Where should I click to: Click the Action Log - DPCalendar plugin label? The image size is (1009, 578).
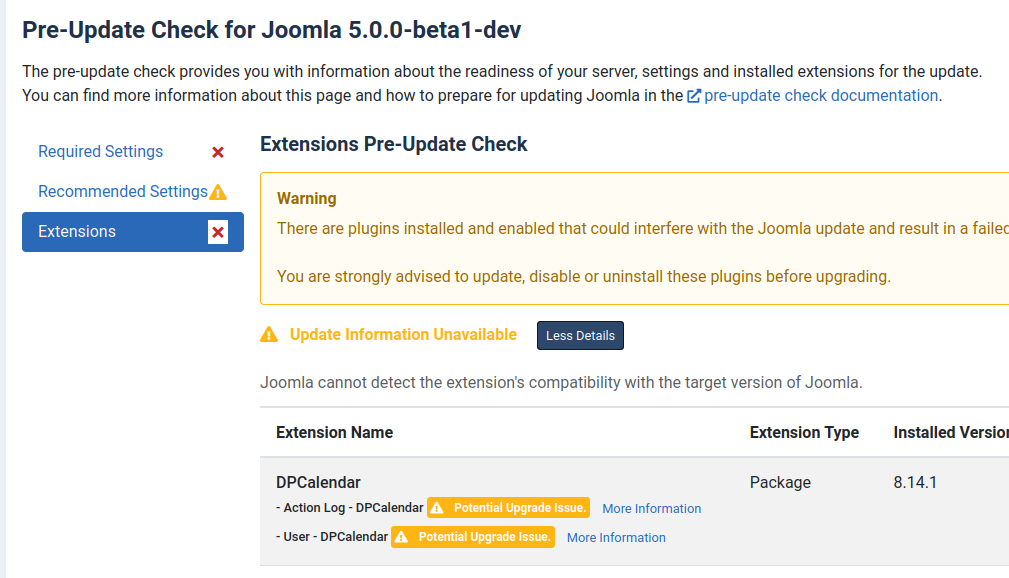click(349, 508)
